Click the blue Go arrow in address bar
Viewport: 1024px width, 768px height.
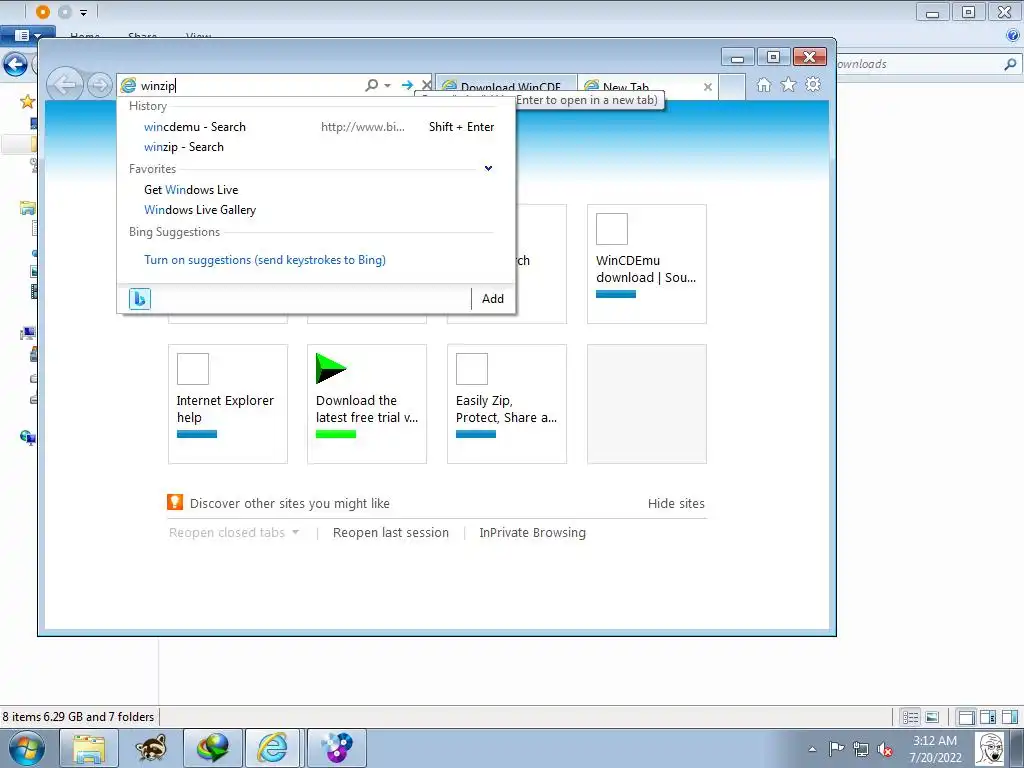pyautogui.click(x=408, y=85)
